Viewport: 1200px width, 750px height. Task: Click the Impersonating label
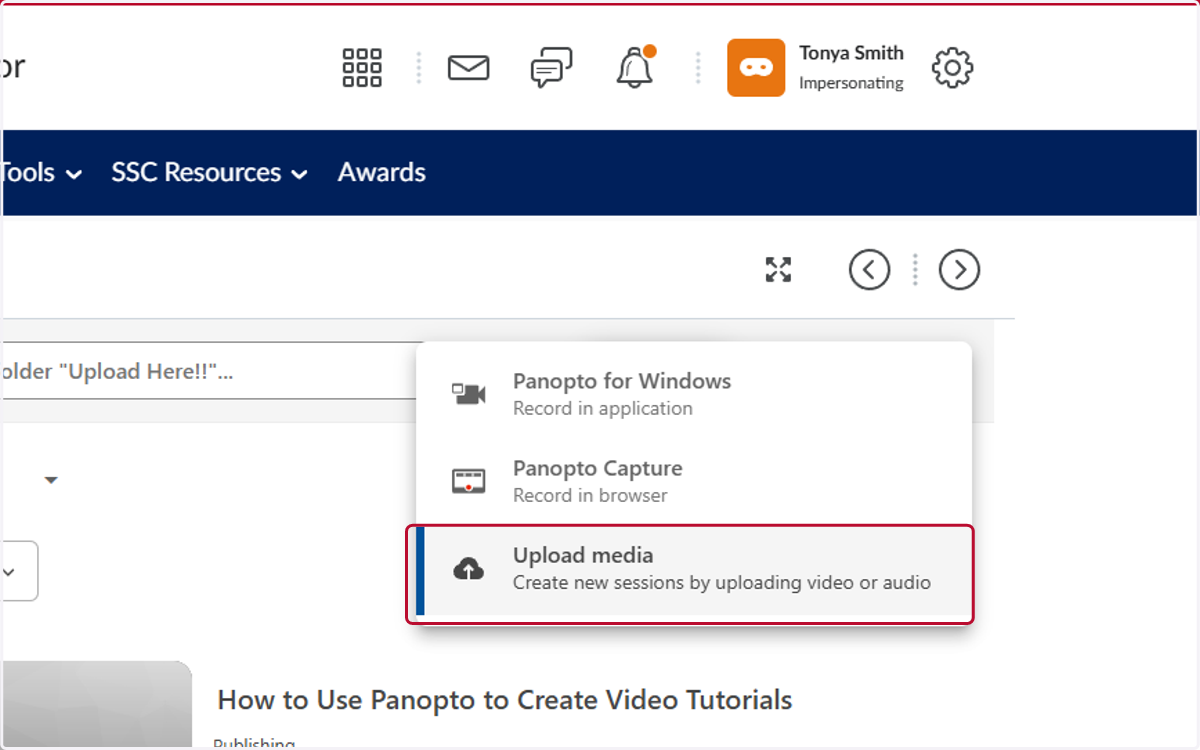(851, 83)
